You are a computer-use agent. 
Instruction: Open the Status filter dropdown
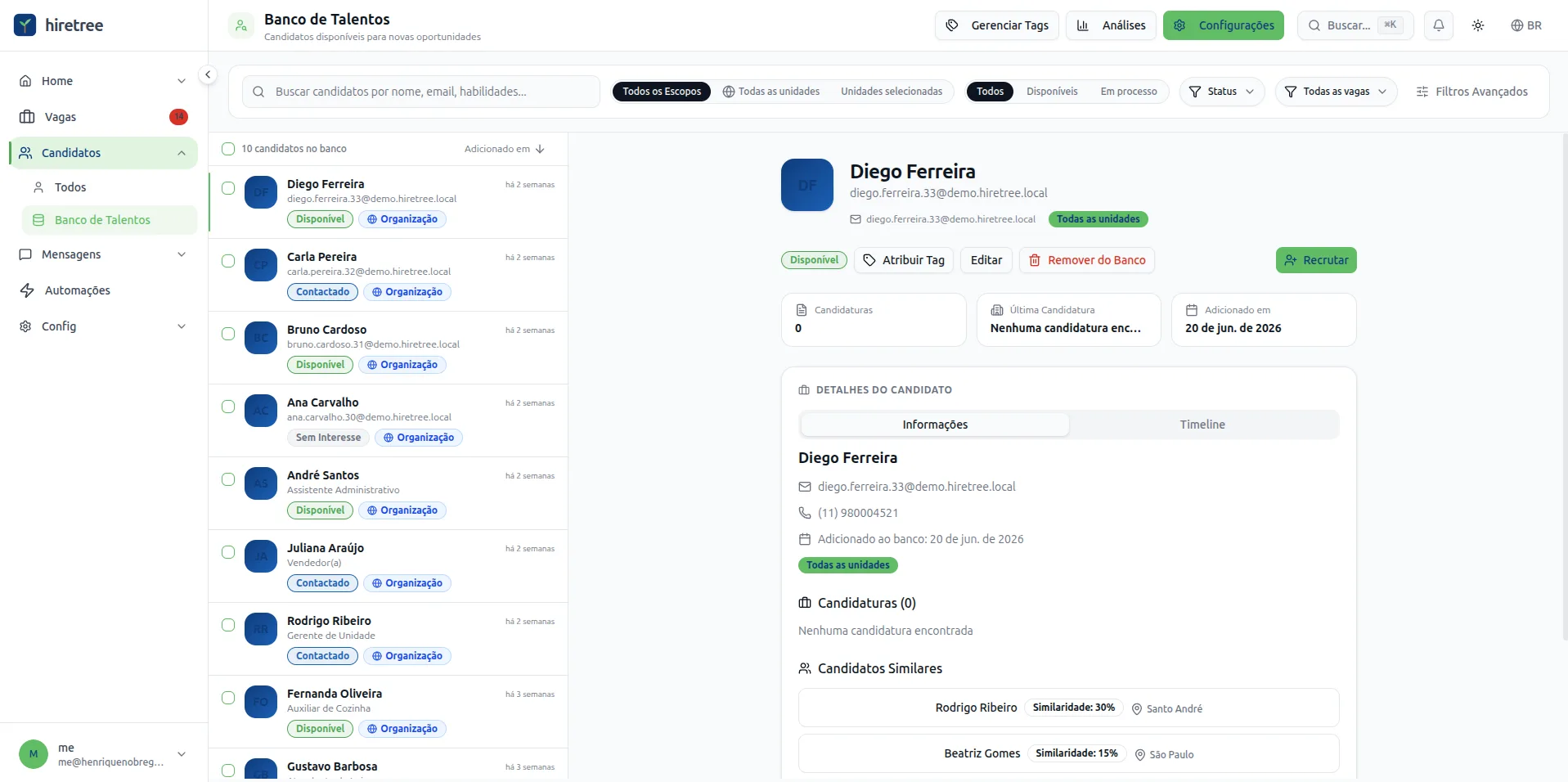tap(1222, 92)
